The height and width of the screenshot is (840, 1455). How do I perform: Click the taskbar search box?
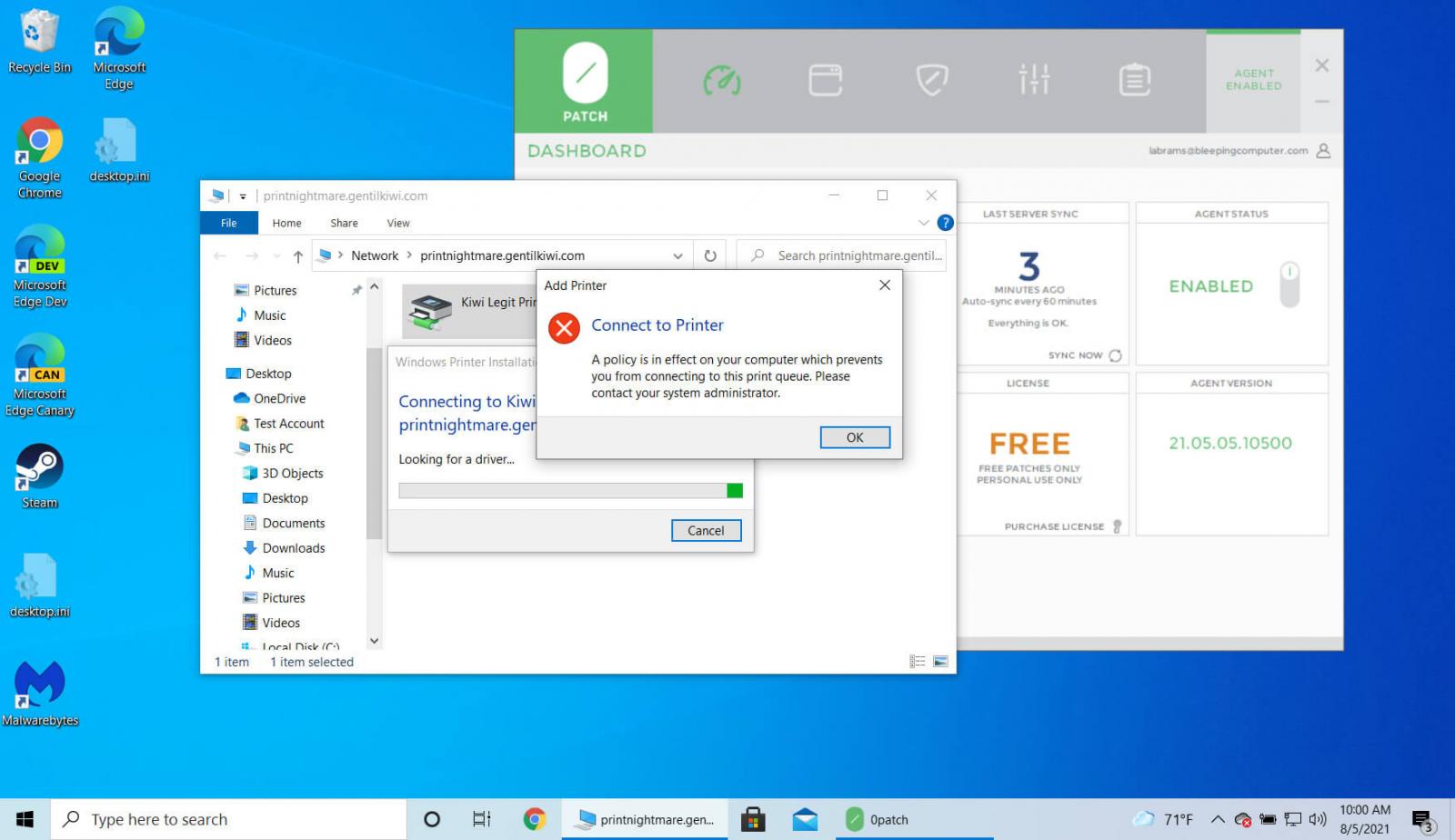tap(228, 819)
